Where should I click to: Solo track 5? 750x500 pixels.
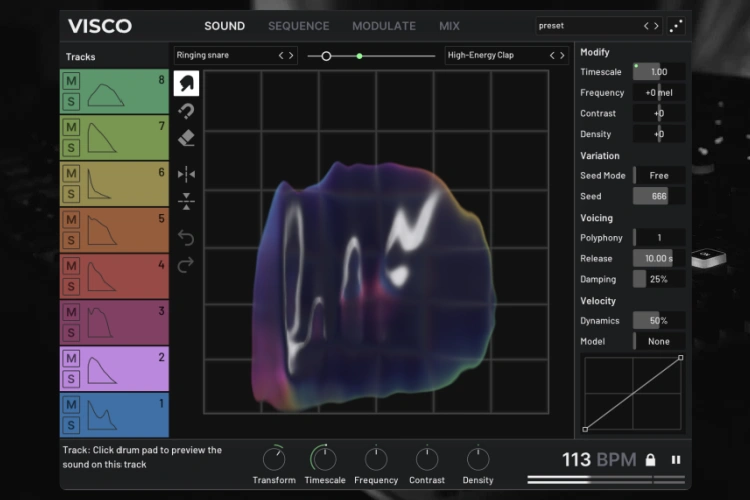pyautogui.click(x=71, y=240)
